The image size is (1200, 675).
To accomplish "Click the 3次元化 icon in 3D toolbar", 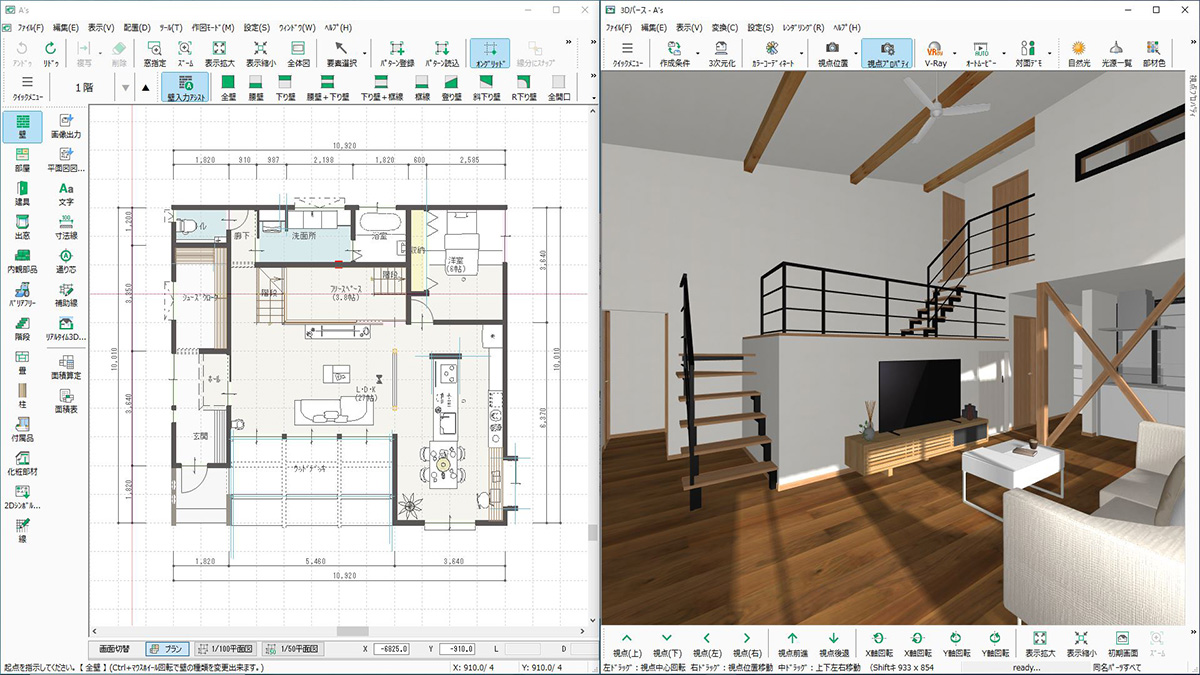I will (x=719, y=53).
